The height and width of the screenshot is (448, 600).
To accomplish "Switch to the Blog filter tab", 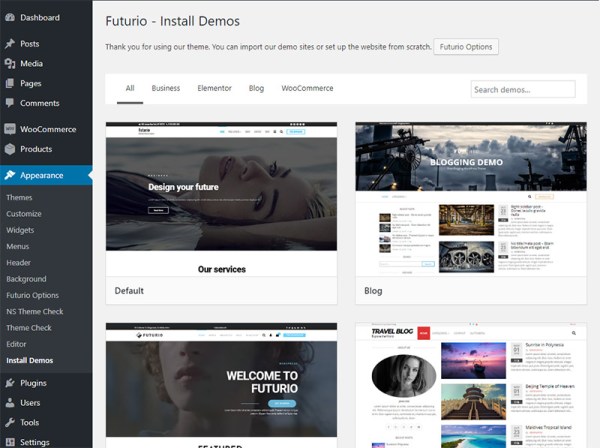I will 256,88.
